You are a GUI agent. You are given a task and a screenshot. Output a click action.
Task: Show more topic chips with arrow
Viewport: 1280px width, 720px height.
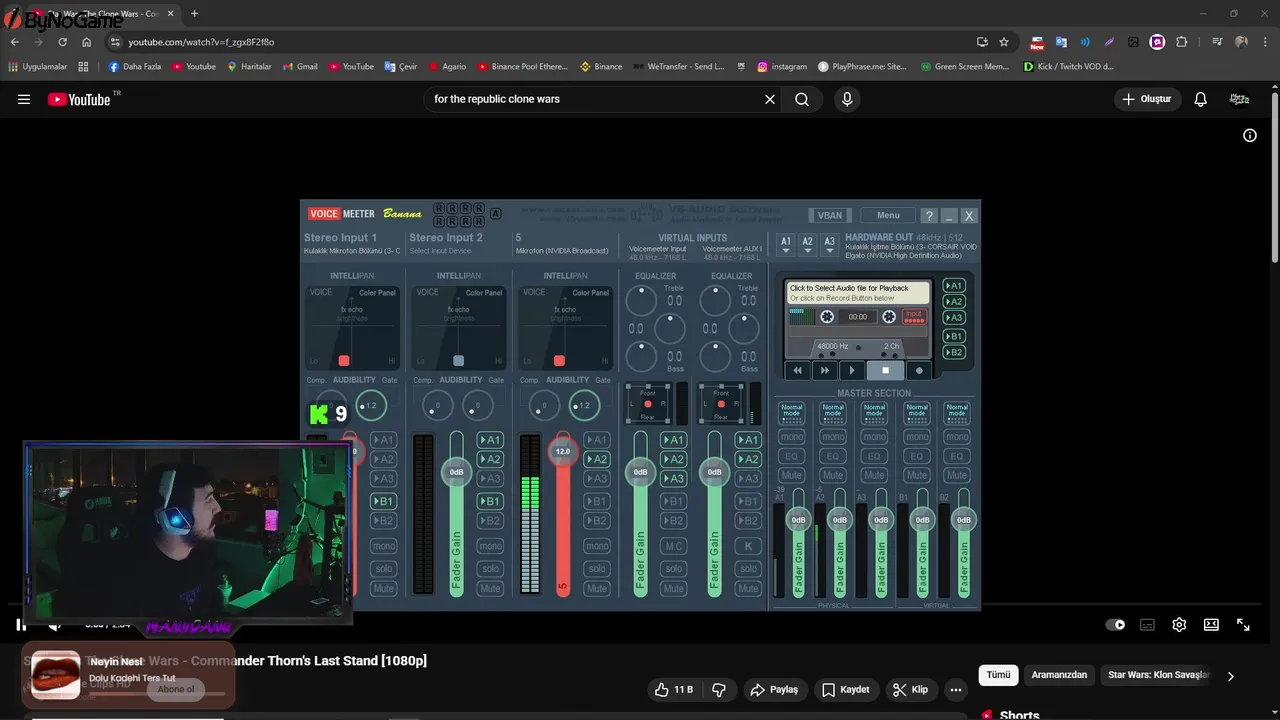pyautogui.click(x=1230, y=676)
